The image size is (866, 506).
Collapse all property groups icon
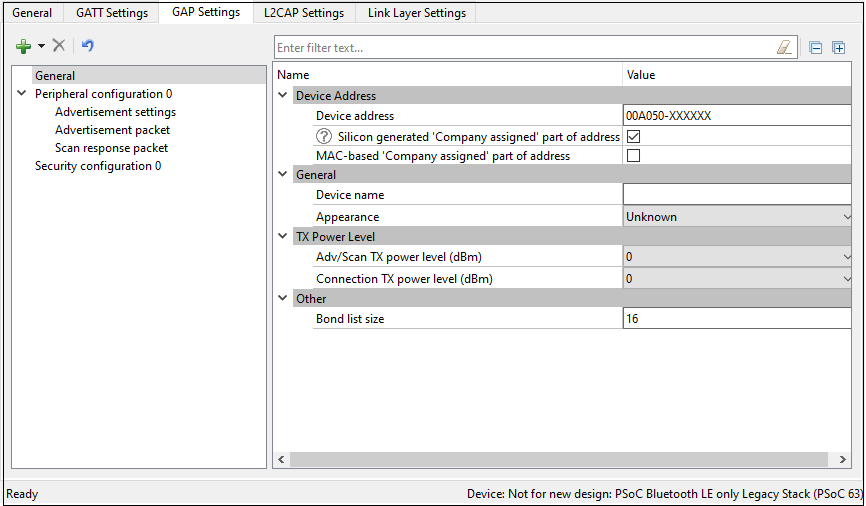coord(817,47)
